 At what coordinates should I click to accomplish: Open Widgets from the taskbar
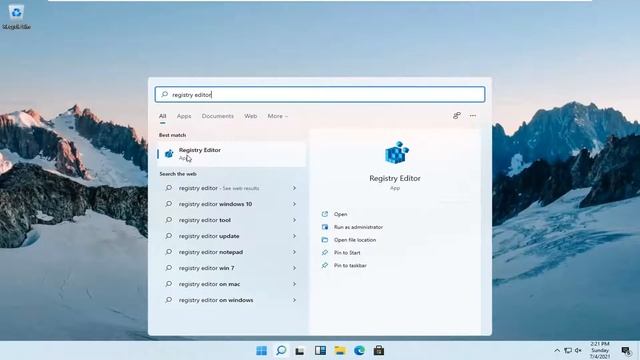click(x=320, y=350)
